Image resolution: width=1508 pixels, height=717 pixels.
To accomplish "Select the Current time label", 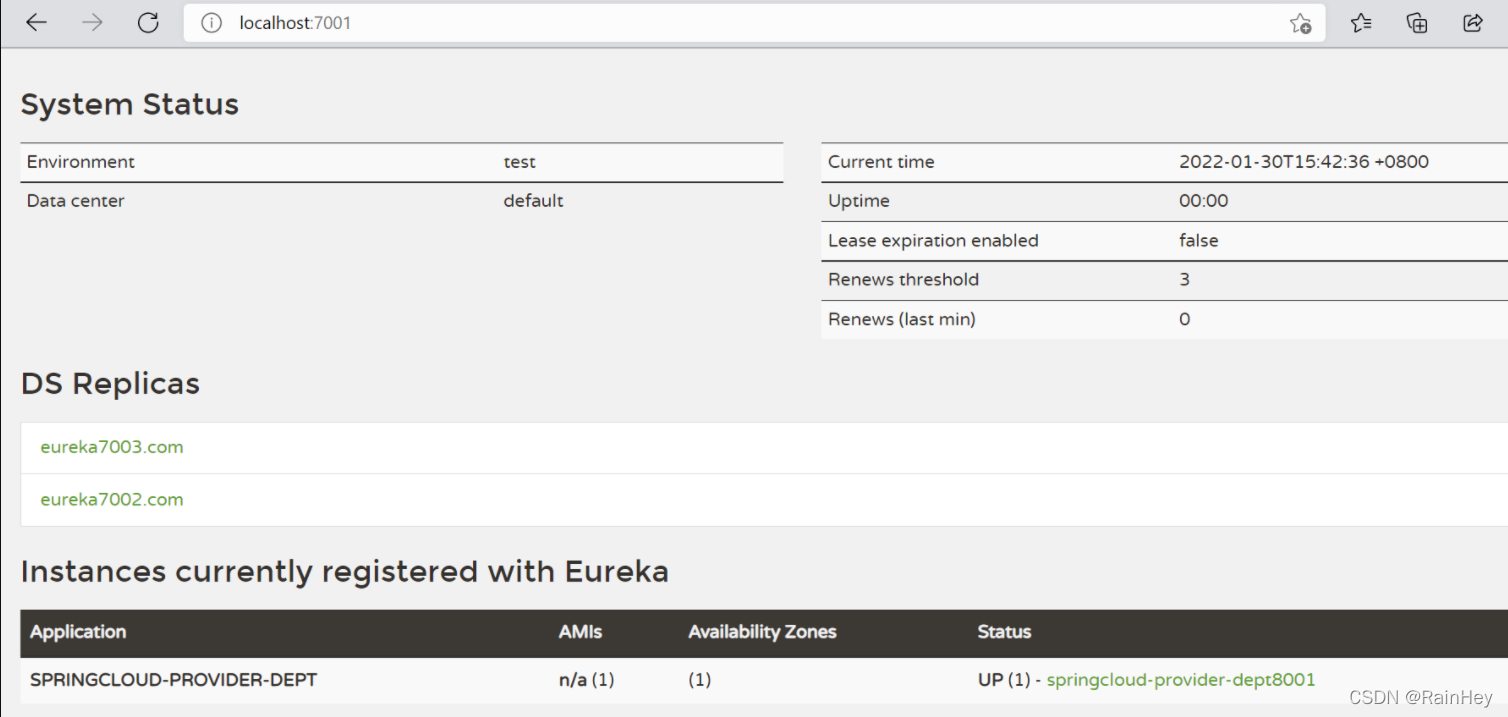I will (881, 162).
